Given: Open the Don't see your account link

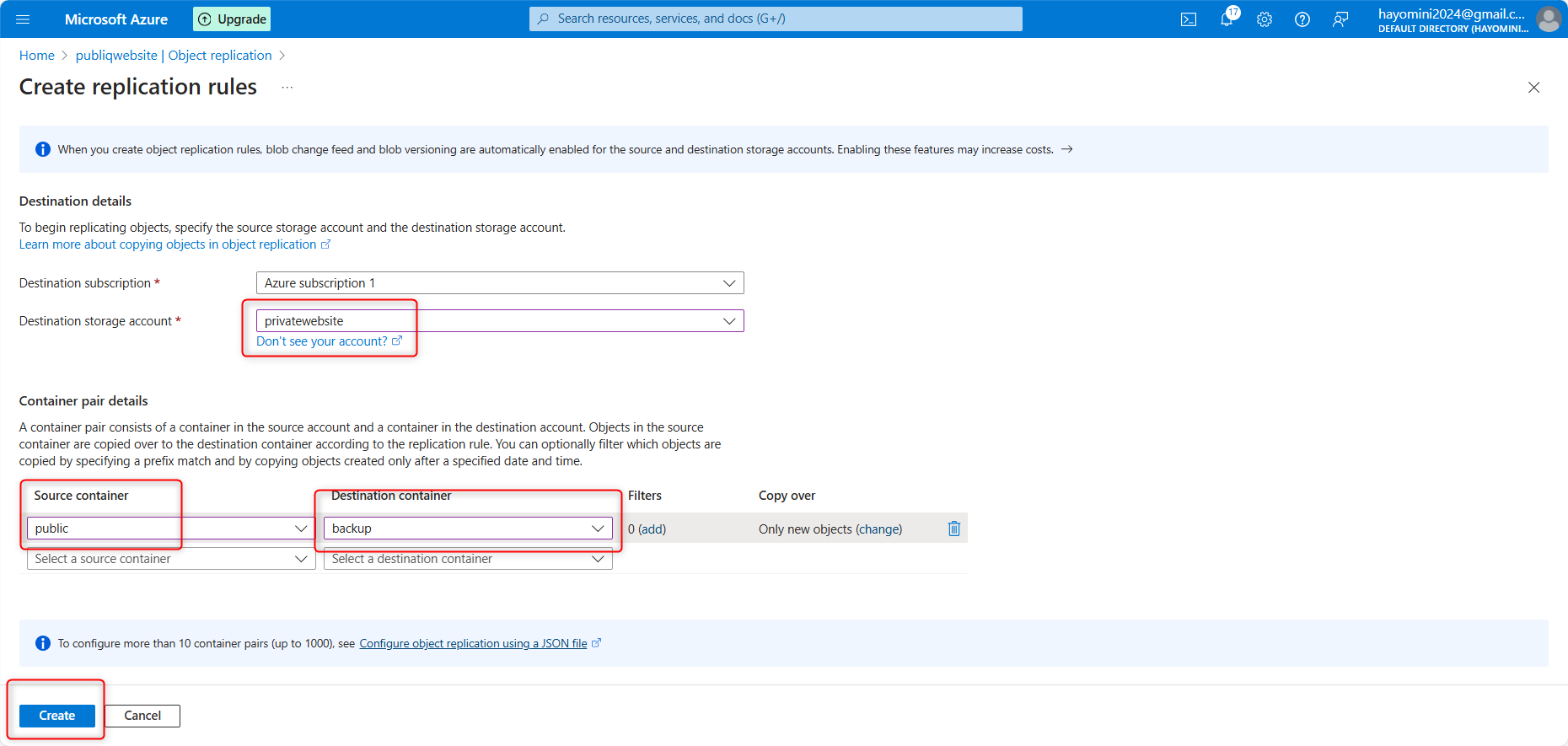Looking at the screenshot, I should click(329, 341).
